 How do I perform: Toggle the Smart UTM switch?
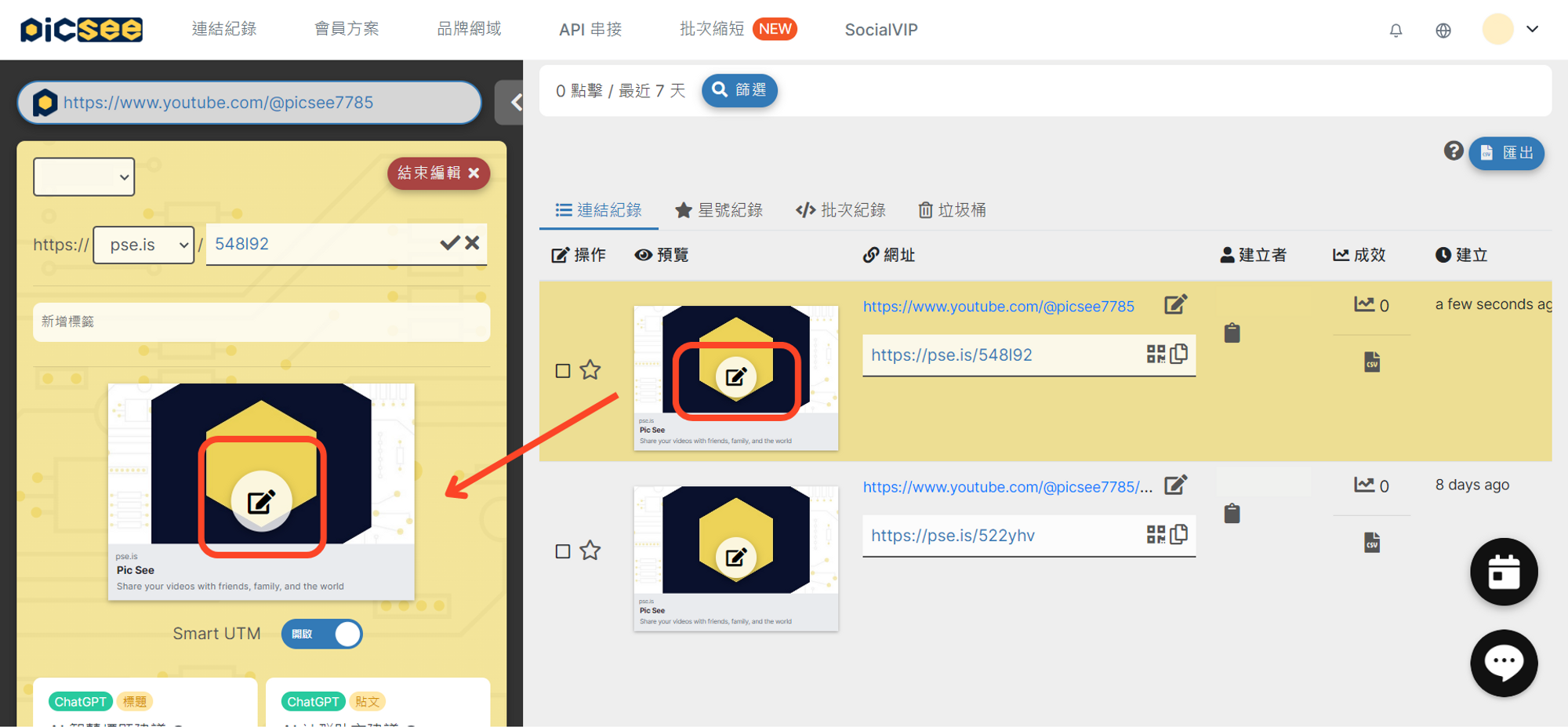tap(322, 634)
